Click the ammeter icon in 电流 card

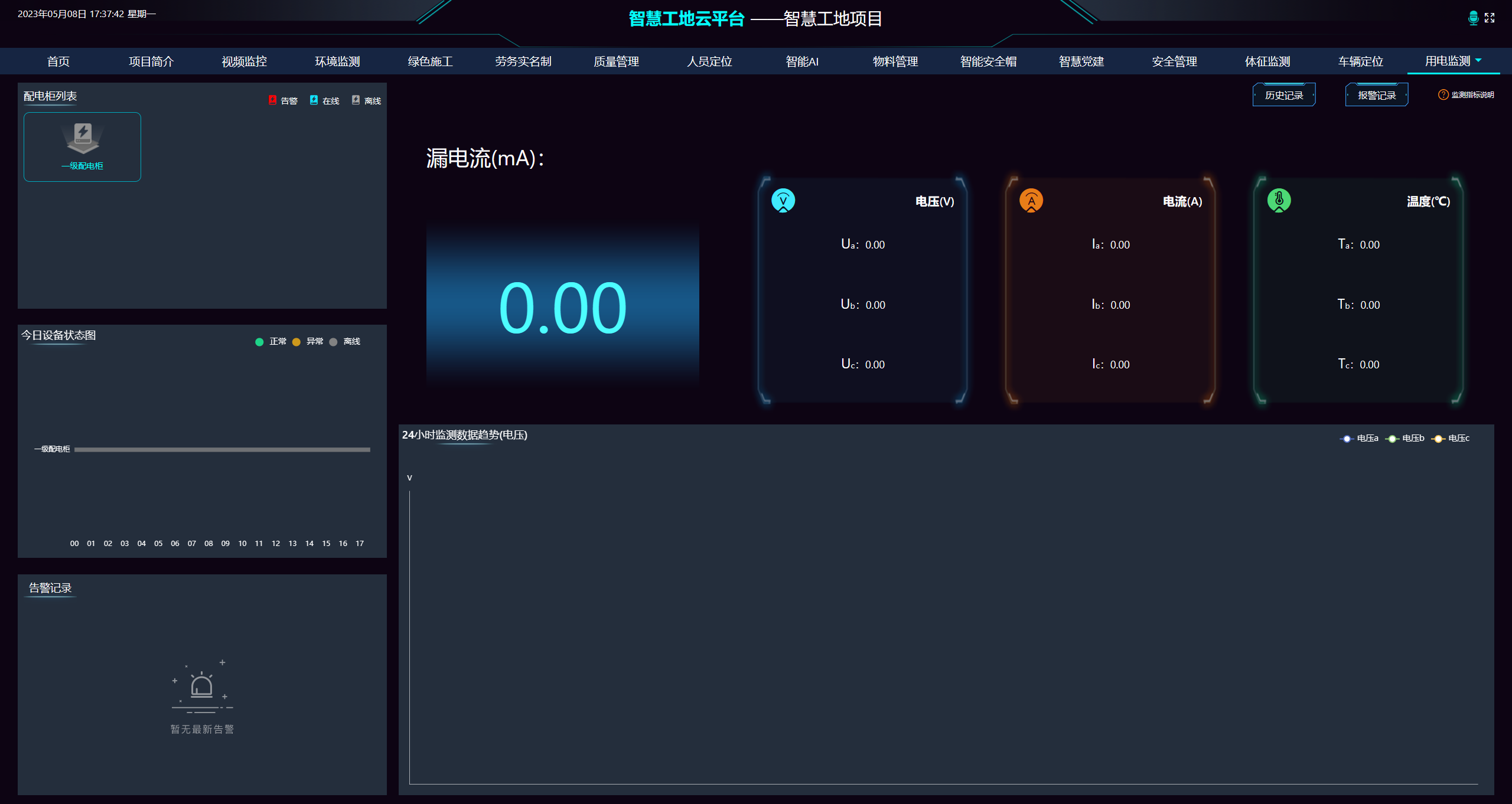pyautogui.click(x=1031, y=201)
